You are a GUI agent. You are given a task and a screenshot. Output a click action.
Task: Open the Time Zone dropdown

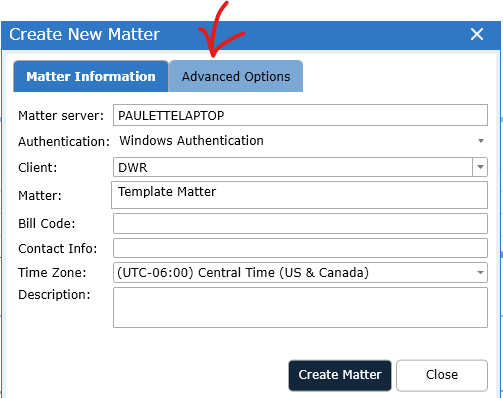pyautogui.click(x=300, y=273)
